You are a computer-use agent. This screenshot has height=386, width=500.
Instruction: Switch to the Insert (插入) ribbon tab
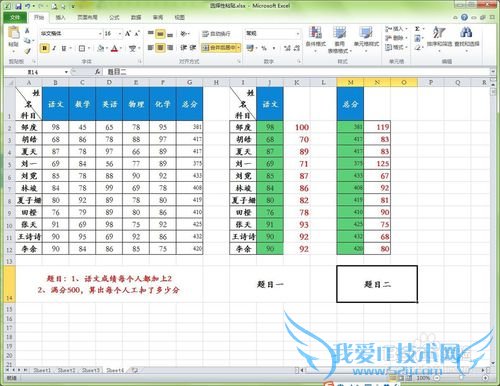[60, 17]
